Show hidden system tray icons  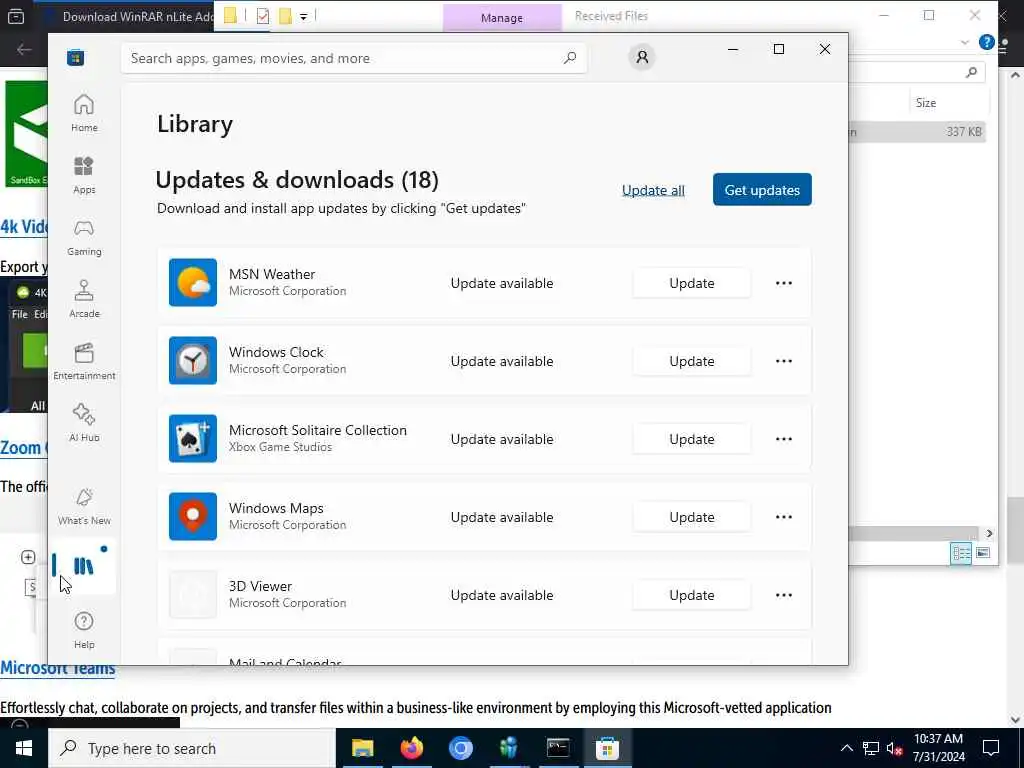point(846,748)
